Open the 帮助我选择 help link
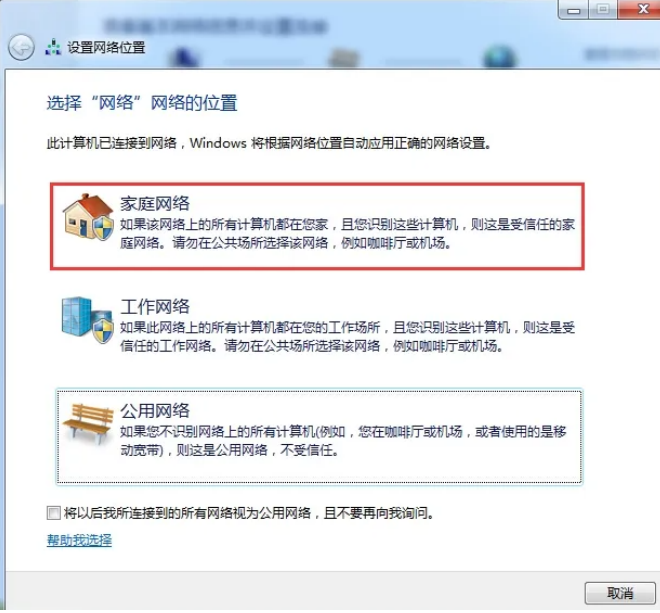The width and height of the screenshot is (660, 613). coord(79,540)
